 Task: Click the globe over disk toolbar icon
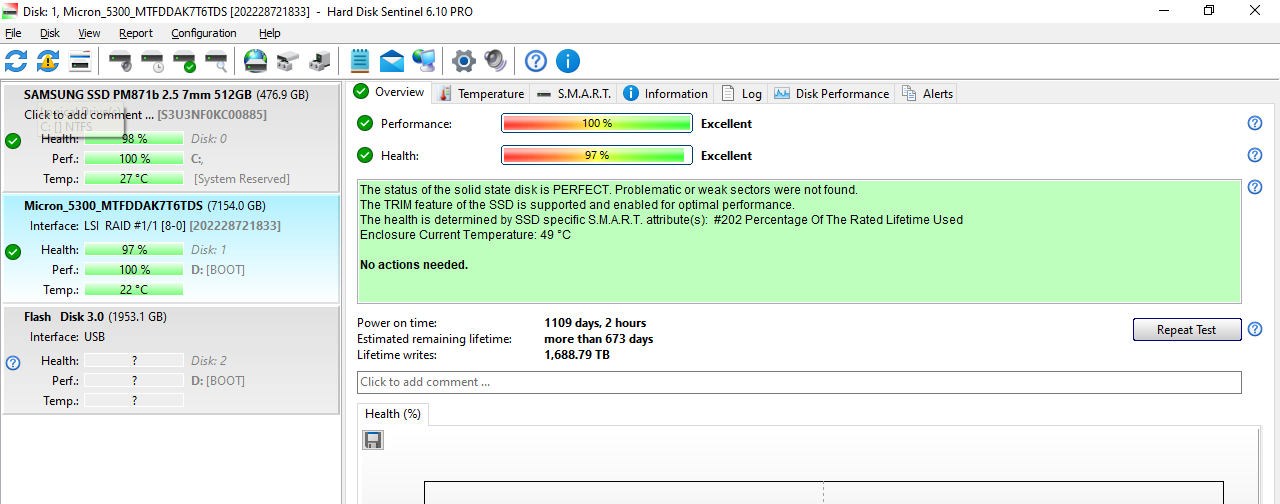pyautogui.click(x=256, y=61)
